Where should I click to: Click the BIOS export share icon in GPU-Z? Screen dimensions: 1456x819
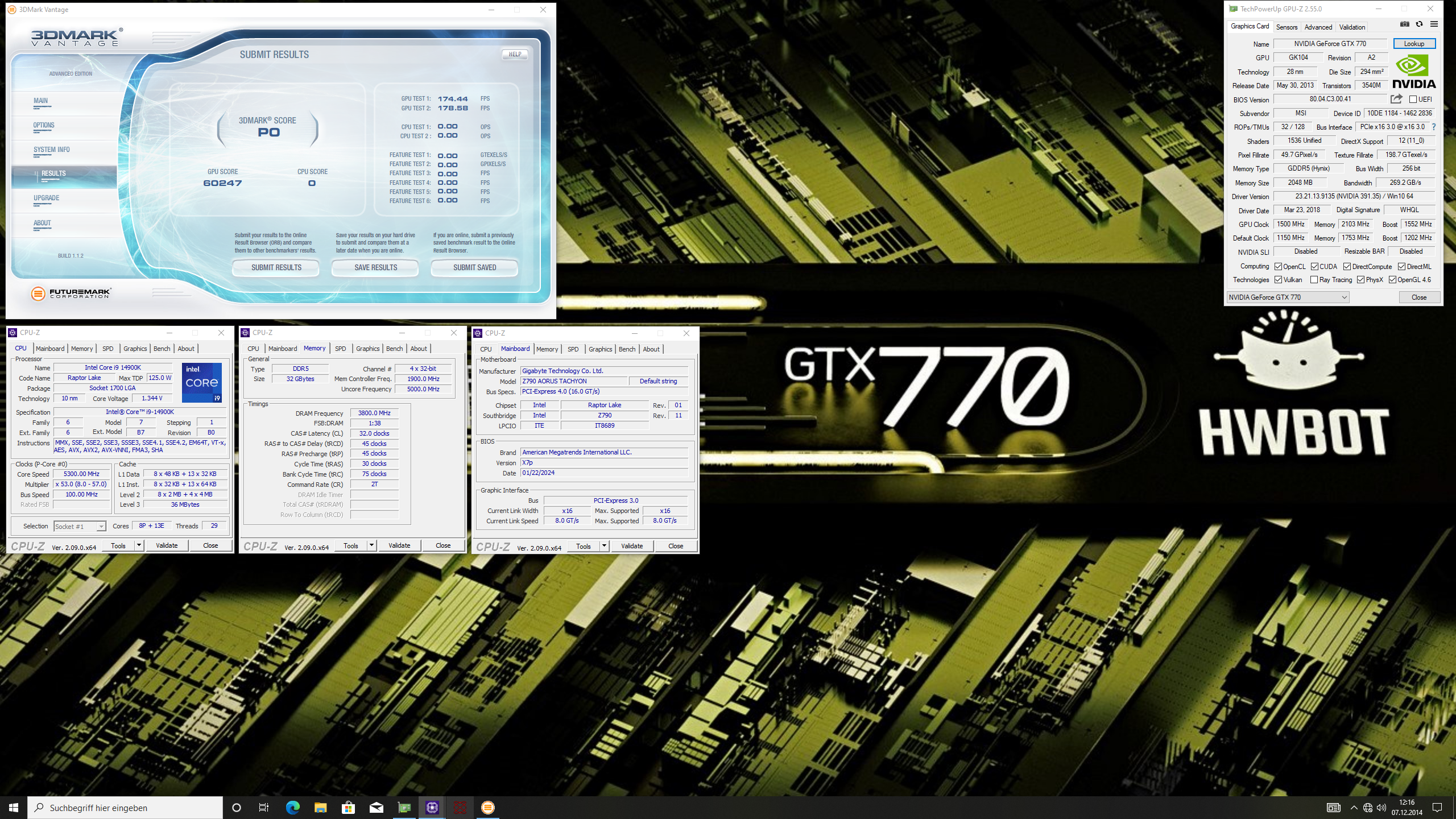pos(1396,99)
